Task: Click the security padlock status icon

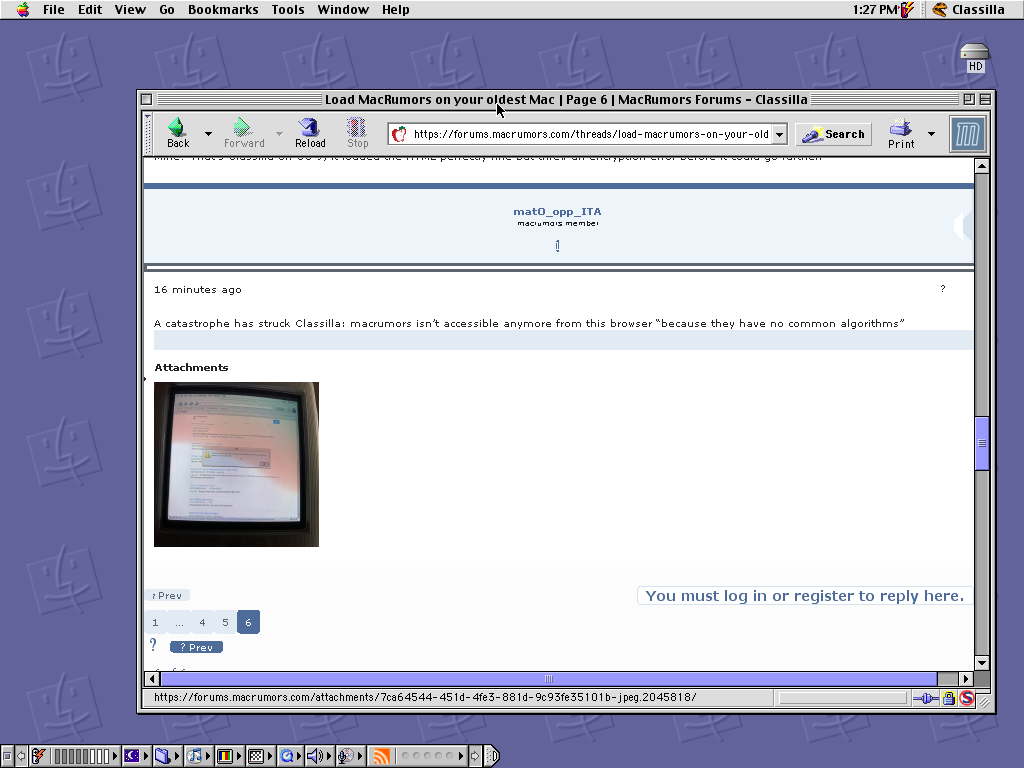Action: 949,699
